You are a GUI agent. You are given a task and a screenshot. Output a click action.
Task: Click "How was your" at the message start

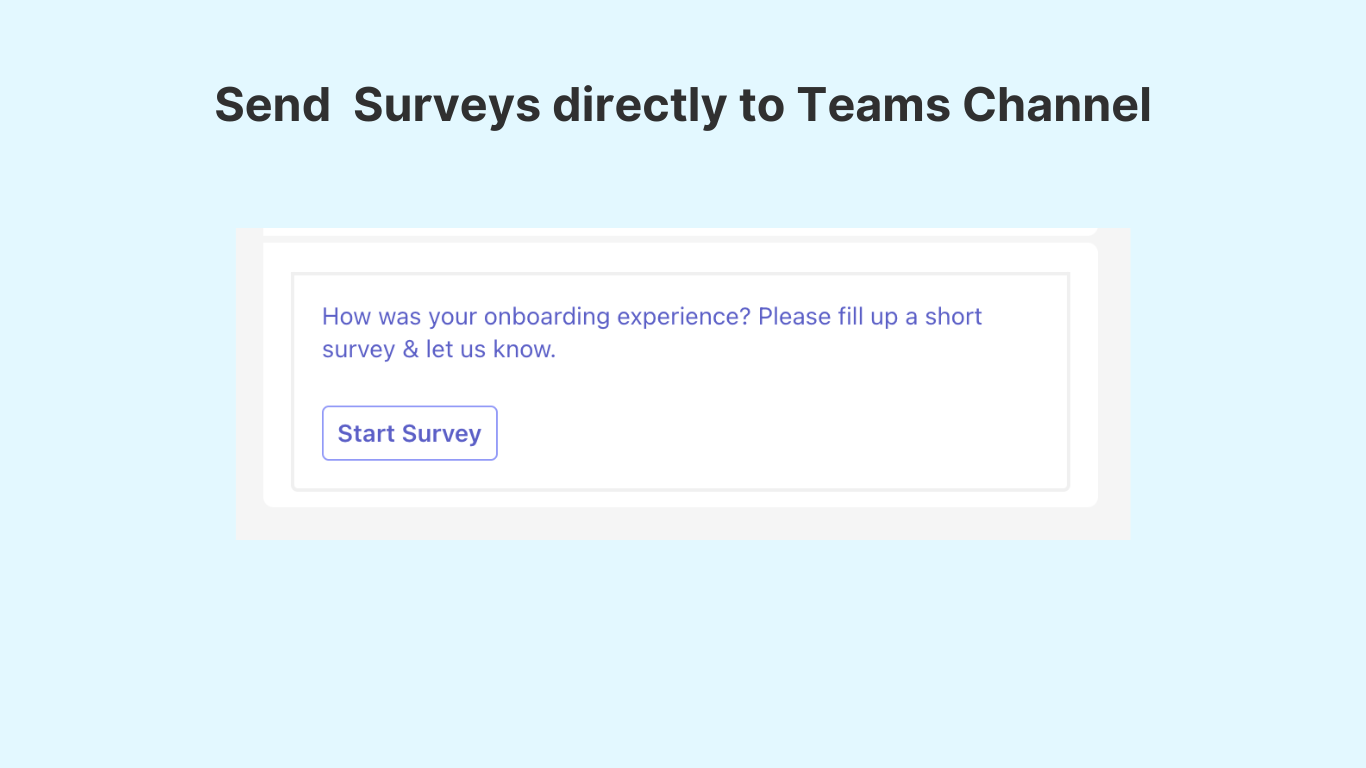coord(399,317)
